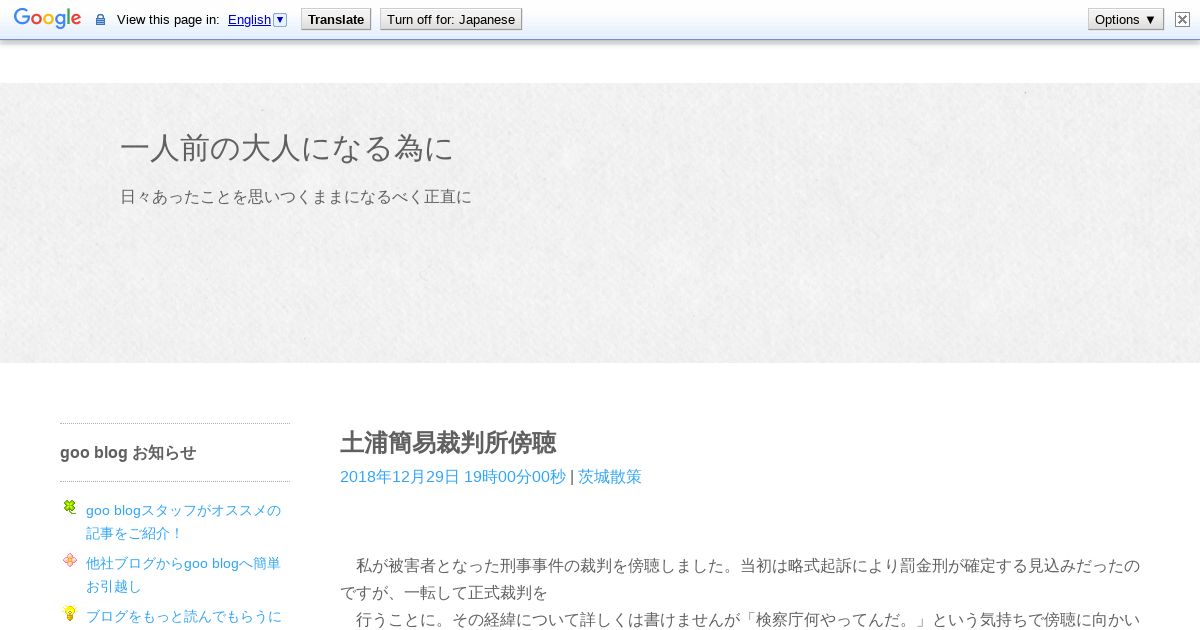Turn off translation for Japanese
The width and height of the screenshot is (1200, 630).
[451, 19]
